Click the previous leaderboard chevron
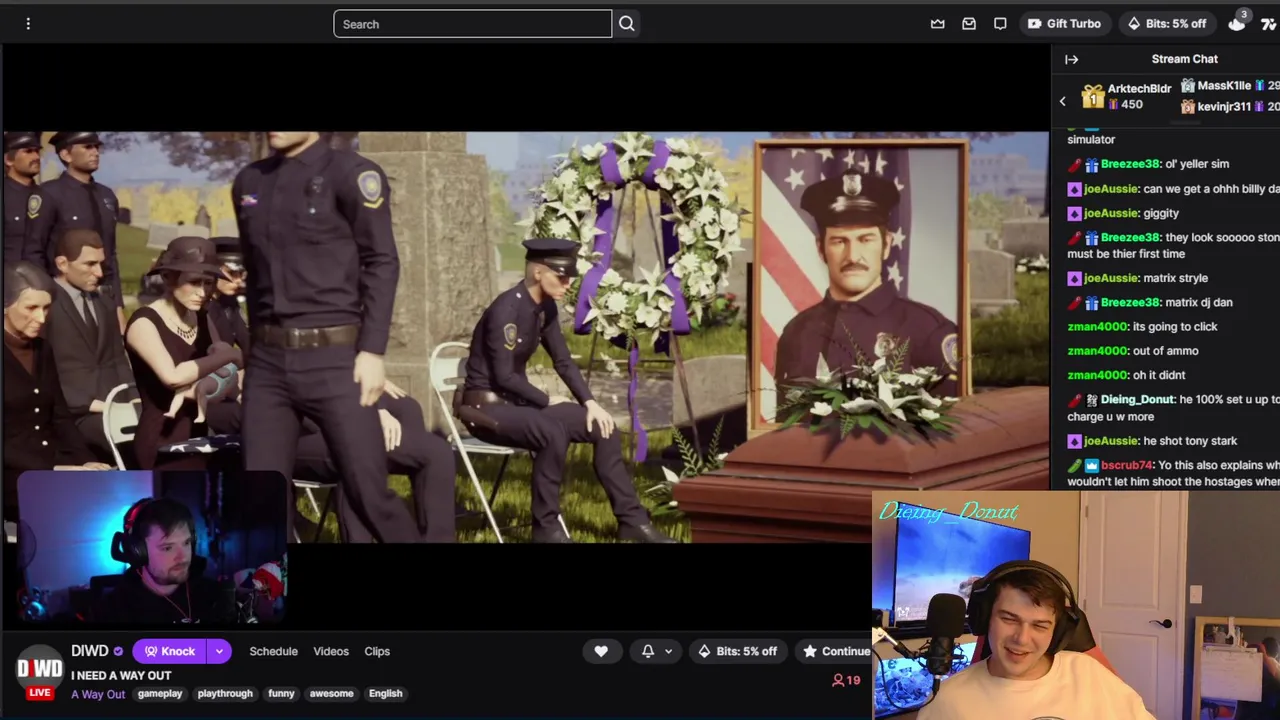 point(1063,101)
